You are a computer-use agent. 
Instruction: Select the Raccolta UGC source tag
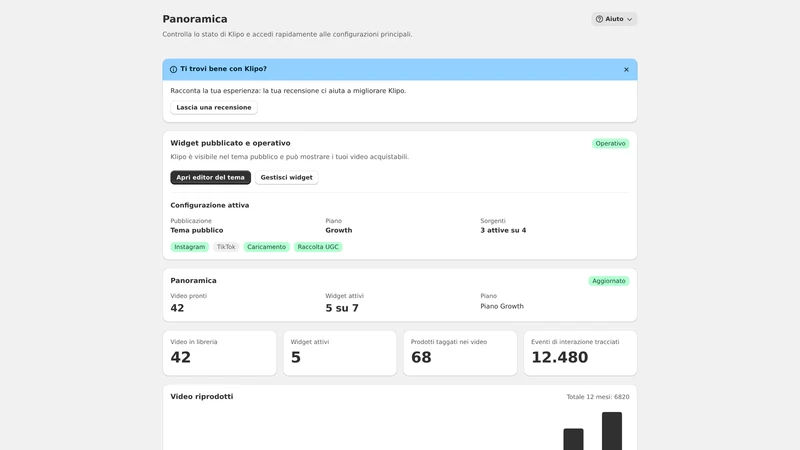(318, 247)
